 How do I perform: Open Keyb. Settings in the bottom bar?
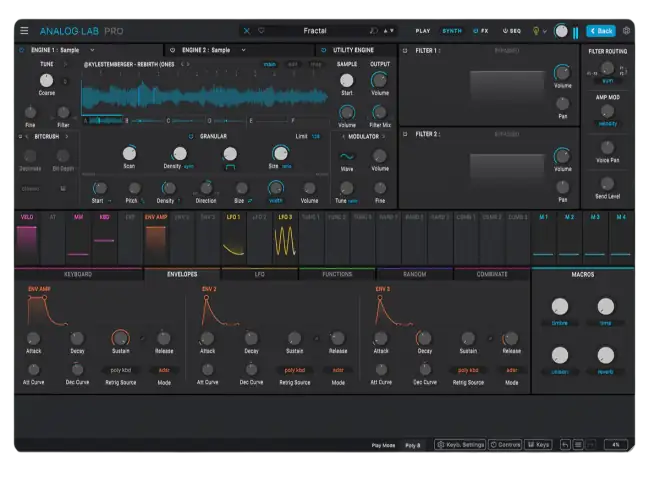[460, 445]
